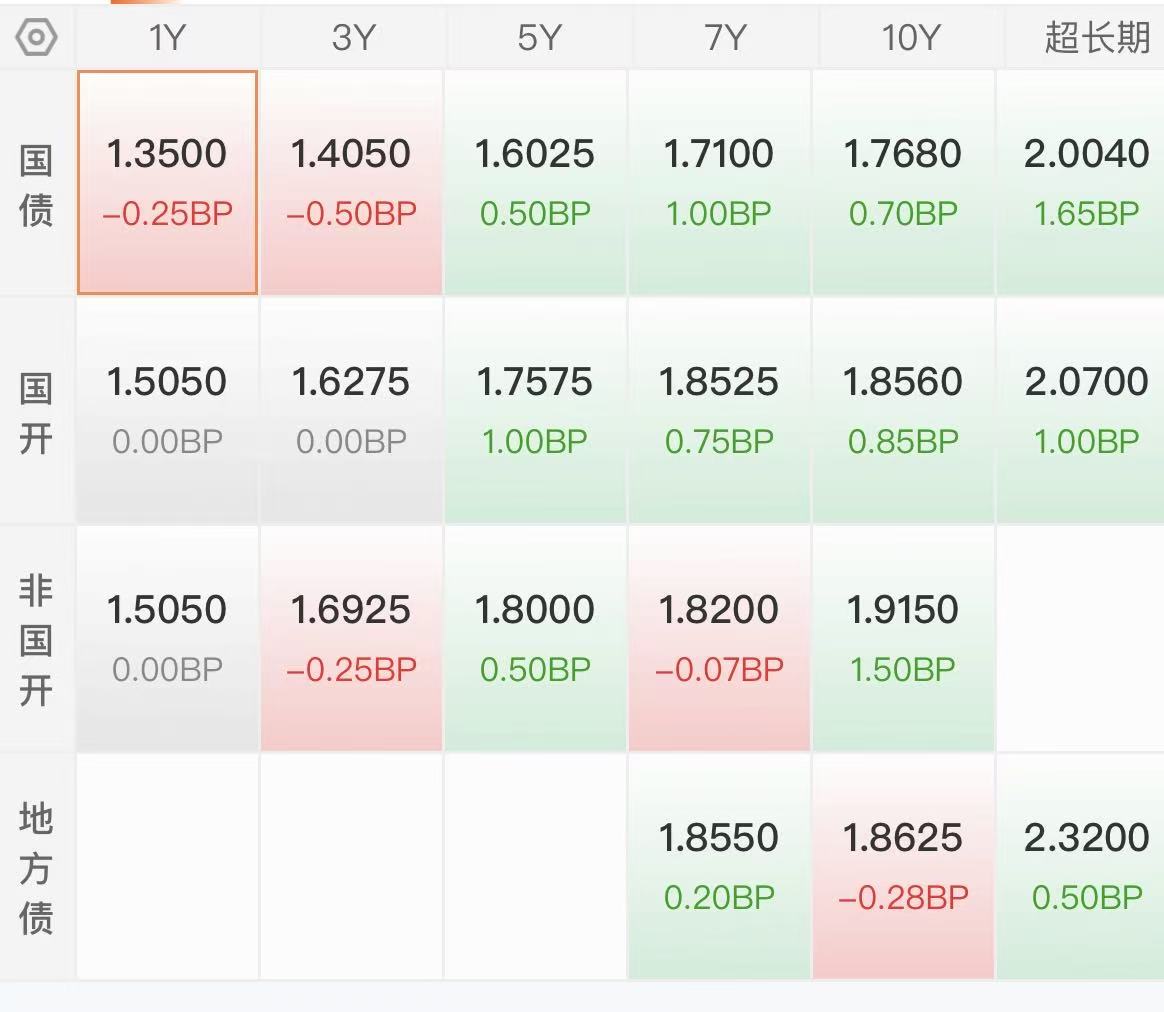Select the 地方债 row label
The image size is (1164, 1012).
[x=36, y=868]
